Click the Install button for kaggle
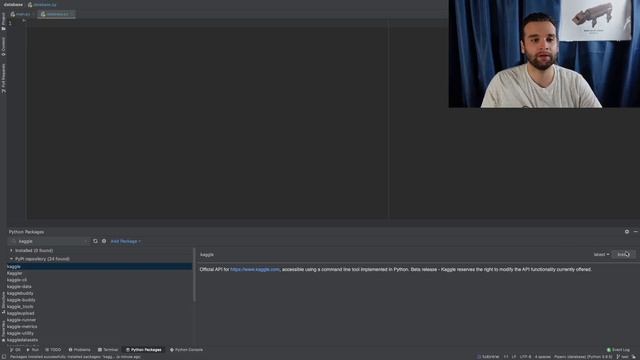This screenshot has width=640, height=360. tap(623, 254)
